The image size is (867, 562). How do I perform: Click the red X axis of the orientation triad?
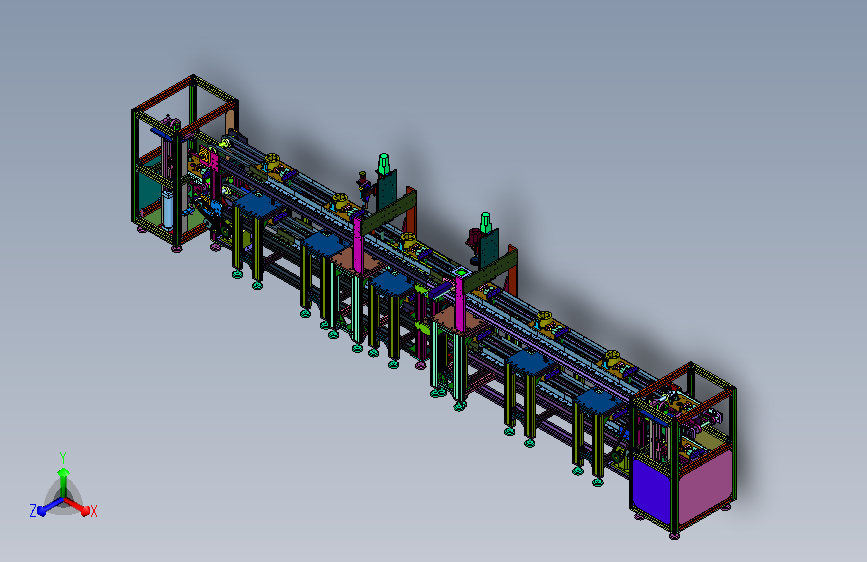(80, 508)
